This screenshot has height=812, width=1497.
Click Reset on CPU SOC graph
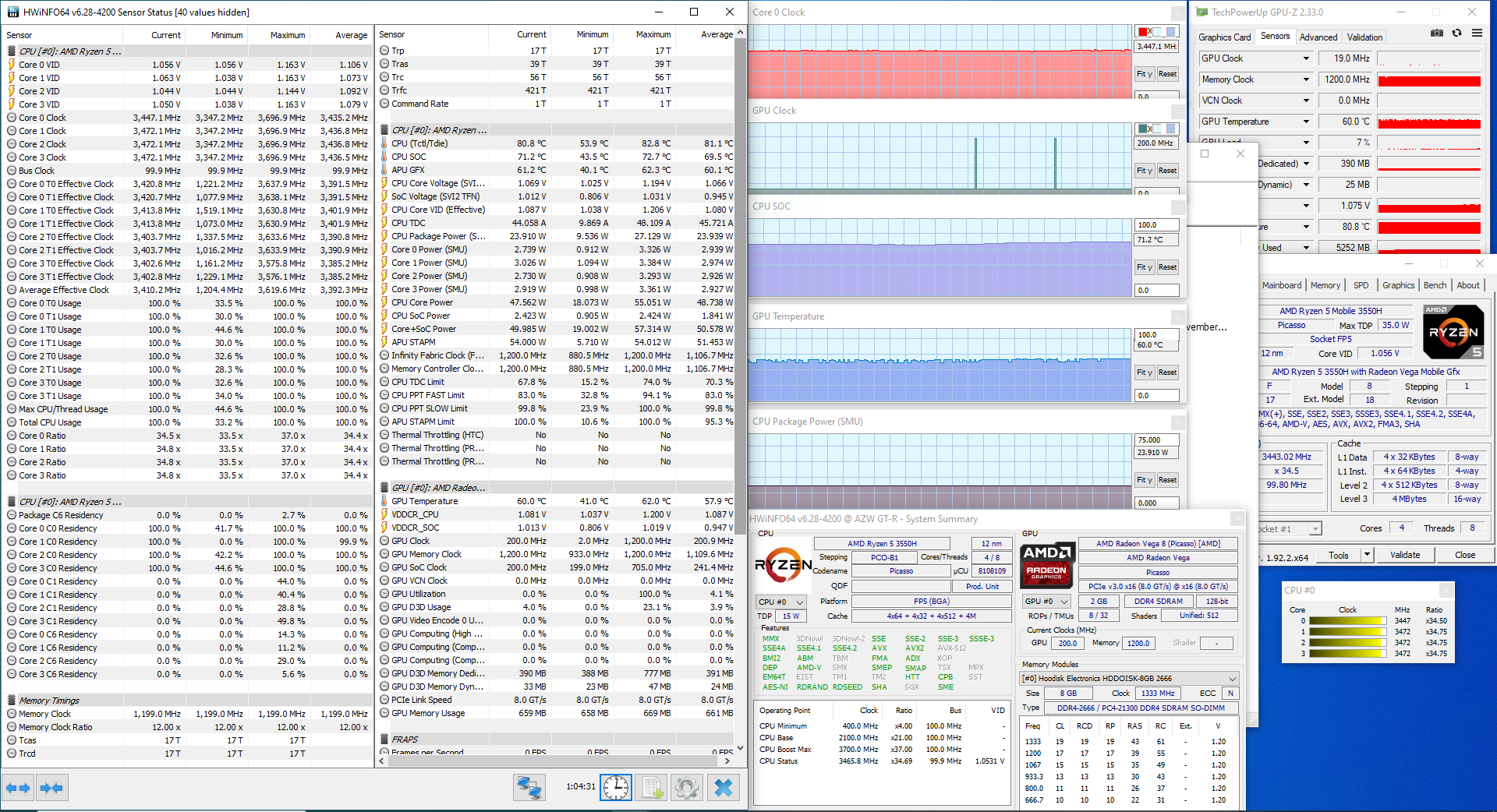point(1167,267)
